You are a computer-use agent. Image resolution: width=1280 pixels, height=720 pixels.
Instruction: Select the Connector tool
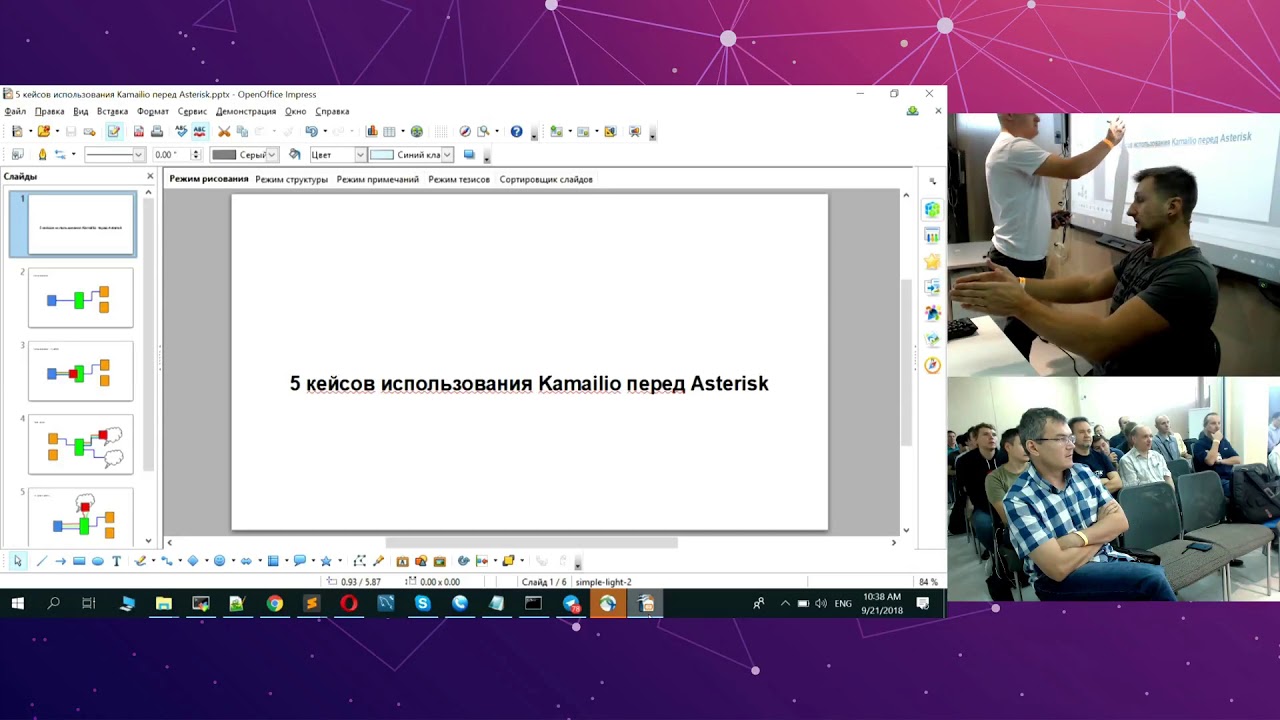point(165,561)
